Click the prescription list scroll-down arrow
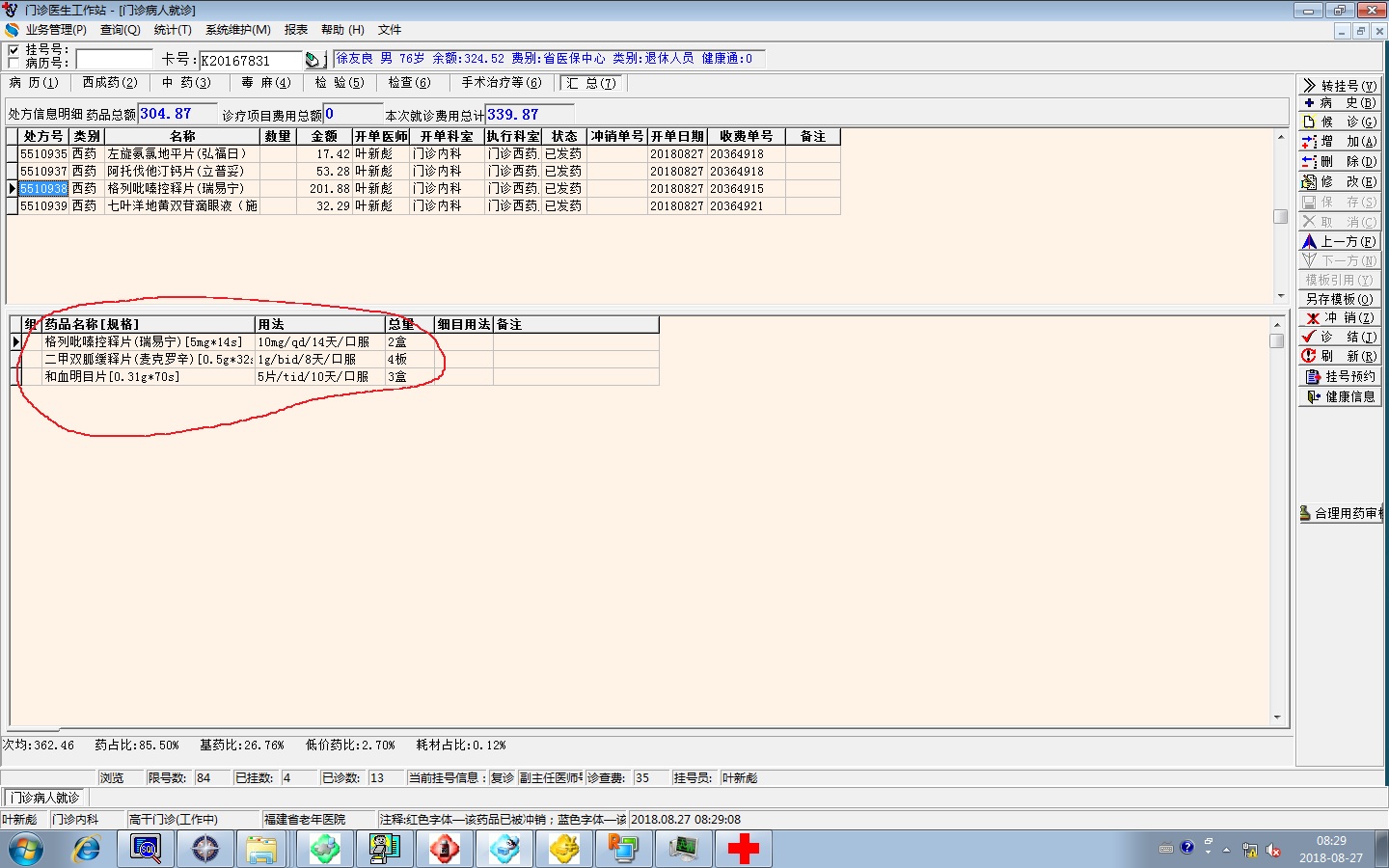This screenshot has height=868, width=1389. point(1281,296)
